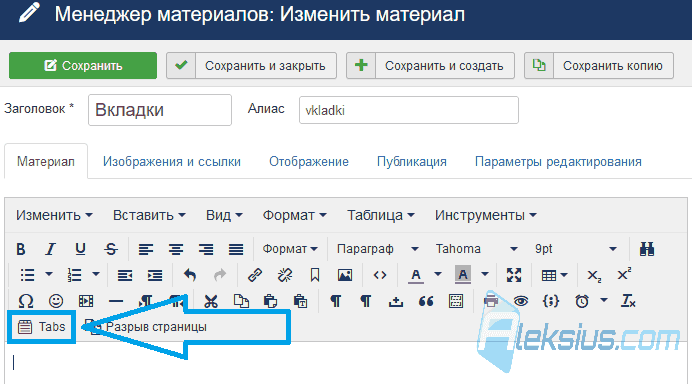Toggle paste as plain text
The image size is (693, 384).
tap(300, 301)
